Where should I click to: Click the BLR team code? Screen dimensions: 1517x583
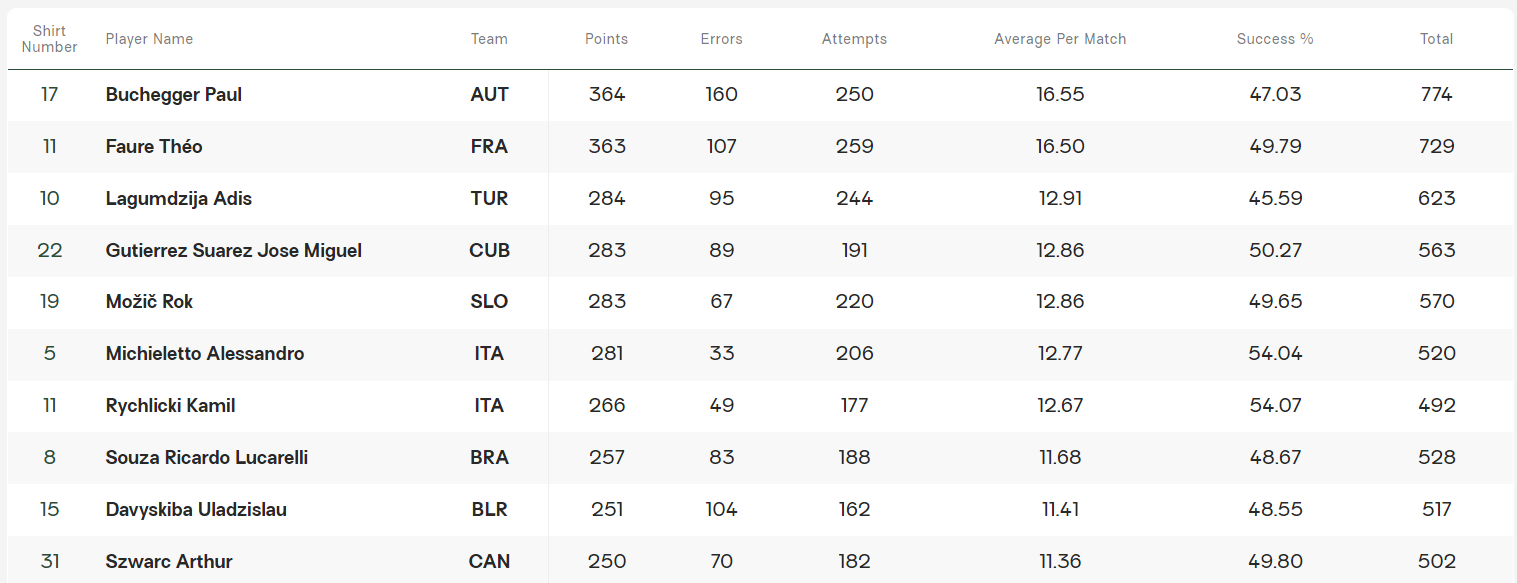click(x=489, y=510)
